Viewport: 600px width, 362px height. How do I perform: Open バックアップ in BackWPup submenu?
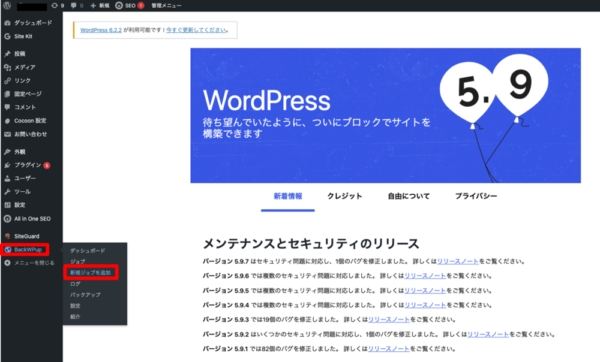click(85, 295)
